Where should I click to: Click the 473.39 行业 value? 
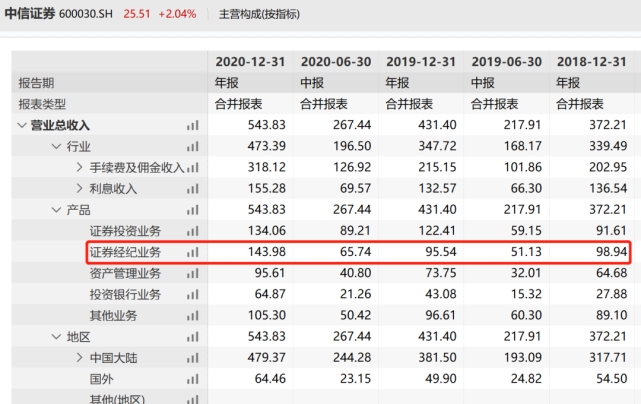[x=267, y=146]
